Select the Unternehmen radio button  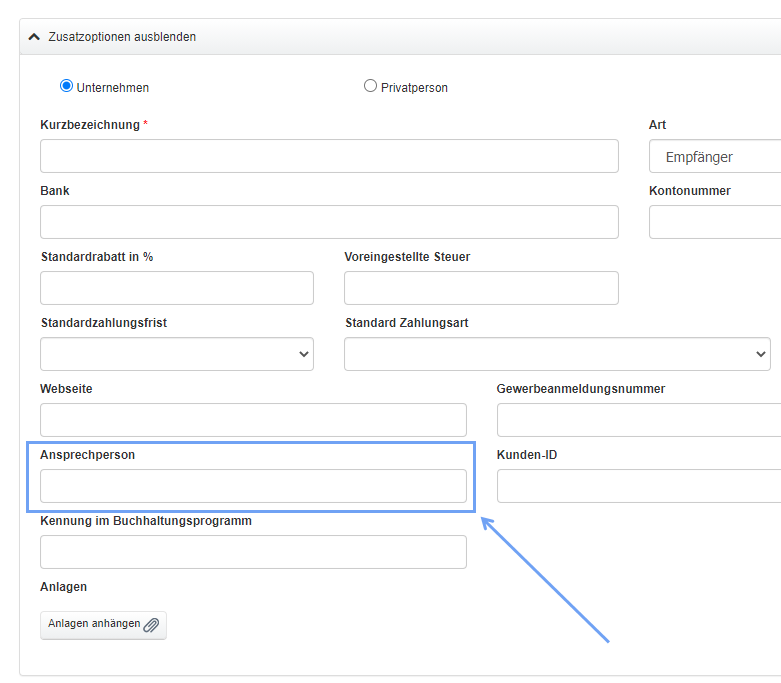point(67,86)
